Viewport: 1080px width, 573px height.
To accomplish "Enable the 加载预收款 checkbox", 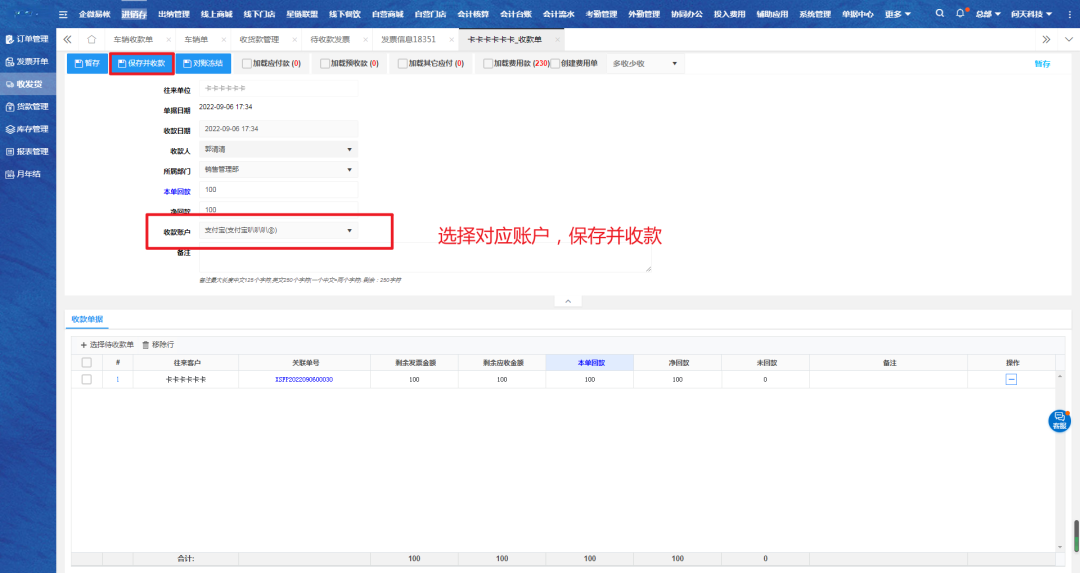I will (x=324, y=63).
